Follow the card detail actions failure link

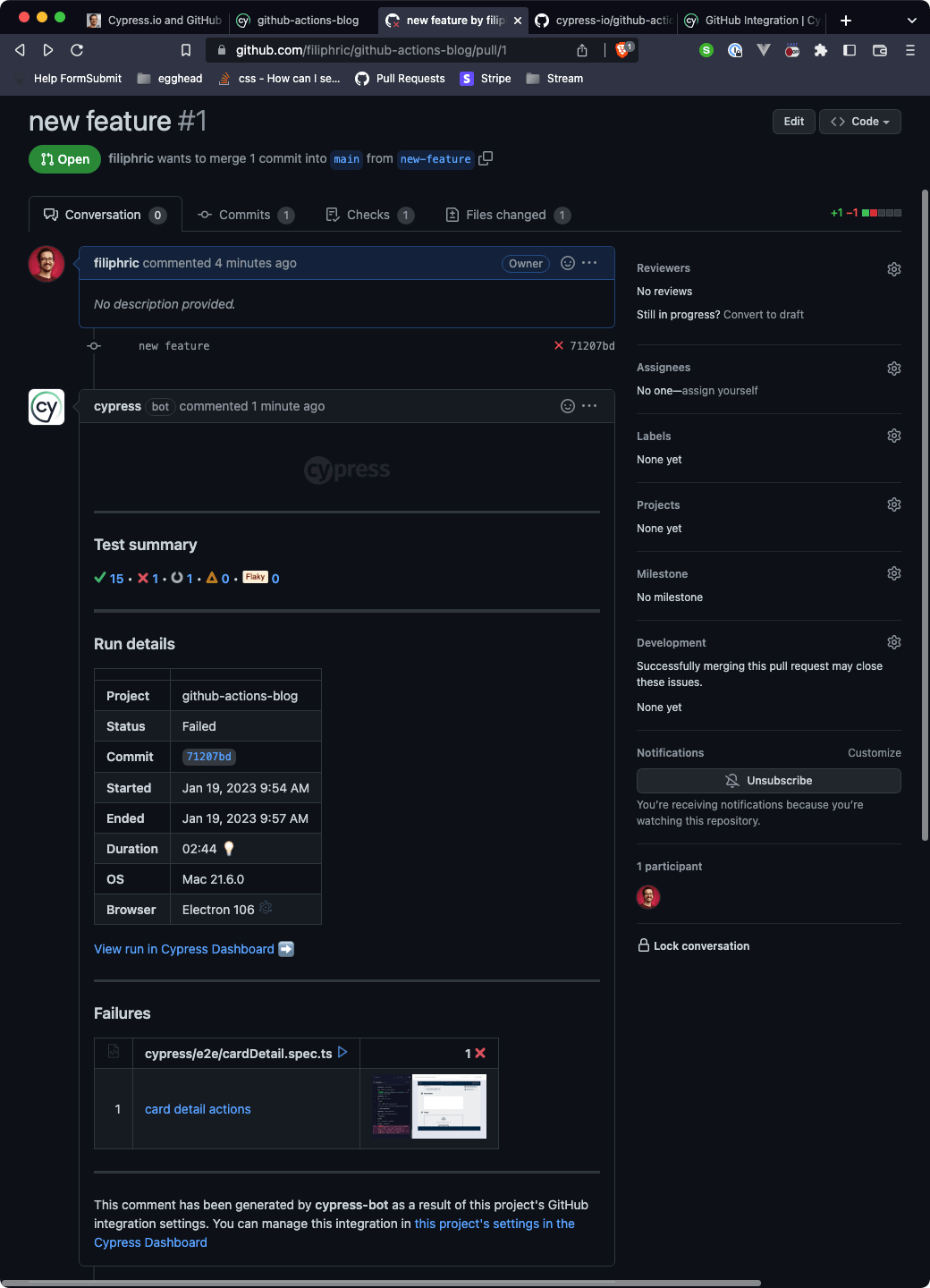[x=197, y=1108]
